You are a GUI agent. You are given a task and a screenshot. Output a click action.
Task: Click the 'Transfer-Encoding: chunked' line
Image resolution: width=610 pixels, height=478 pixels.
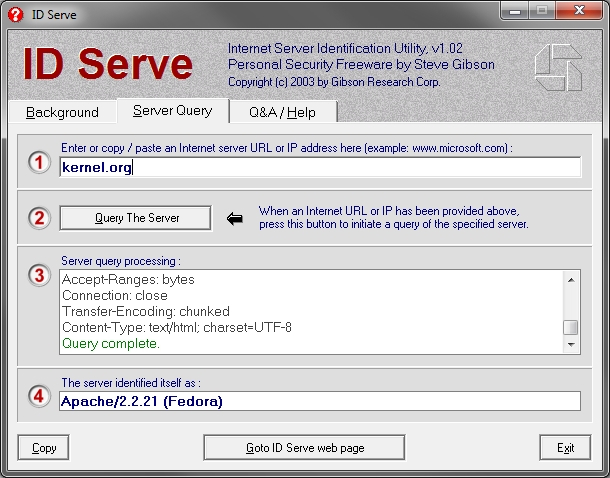146,312
